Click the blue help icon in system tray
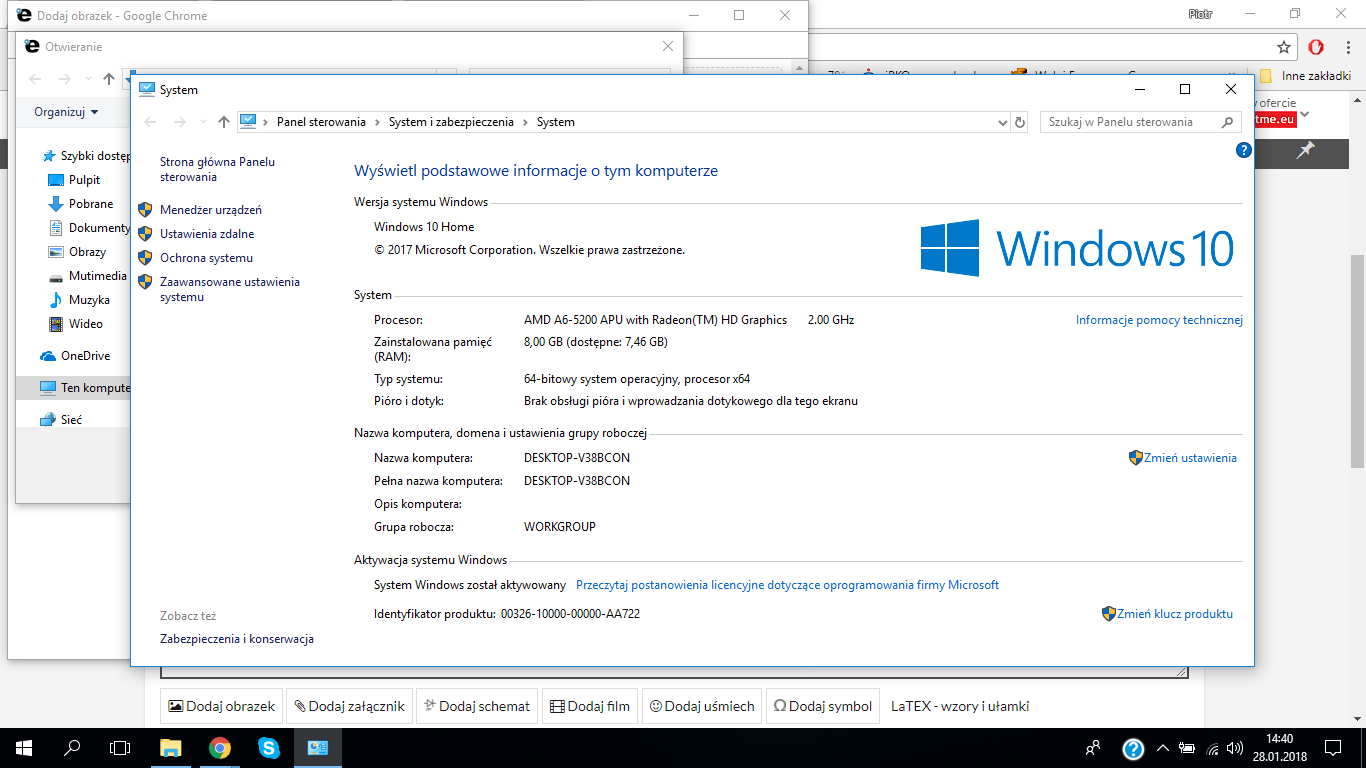The image size is (1366, 768). (1133, 748)
